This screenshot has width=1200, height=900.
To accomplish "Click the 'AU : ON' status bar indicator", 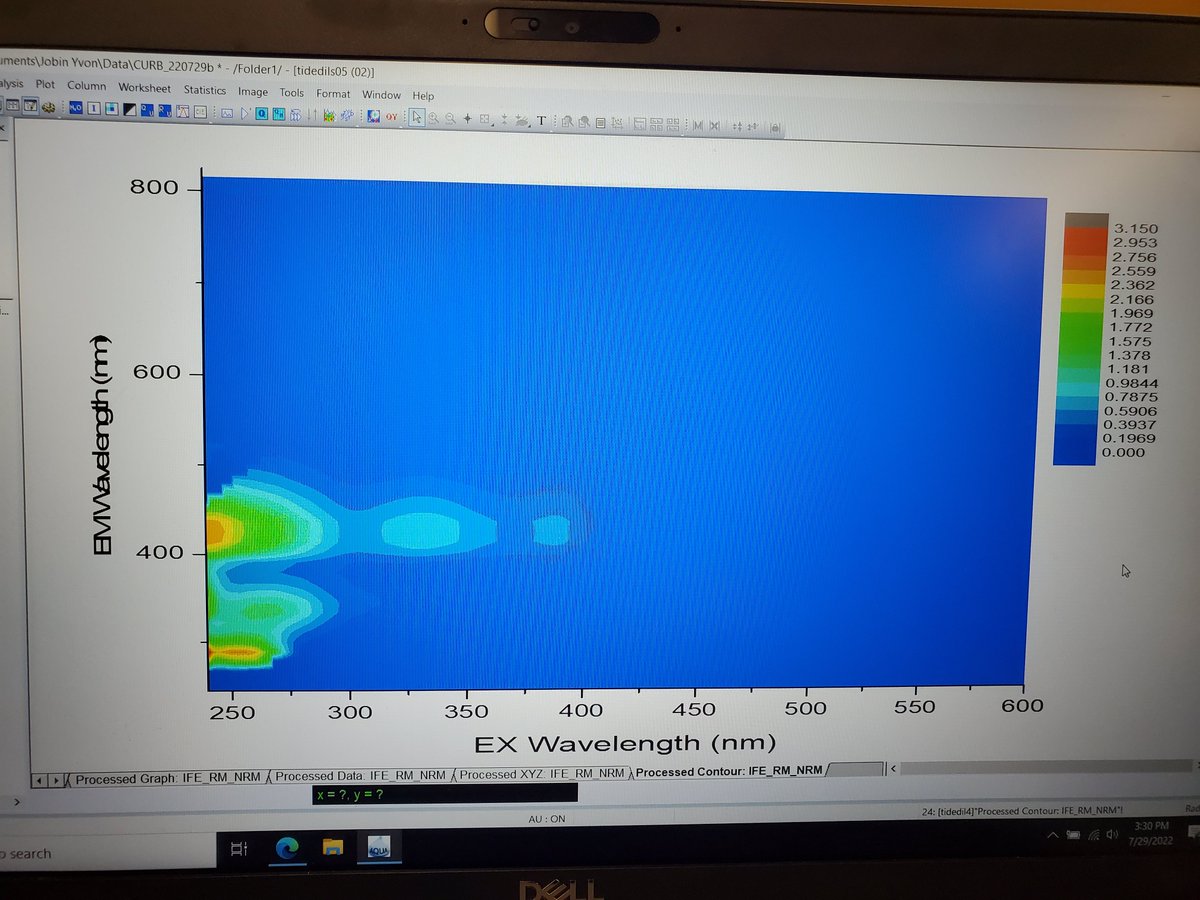I will 547,818.
